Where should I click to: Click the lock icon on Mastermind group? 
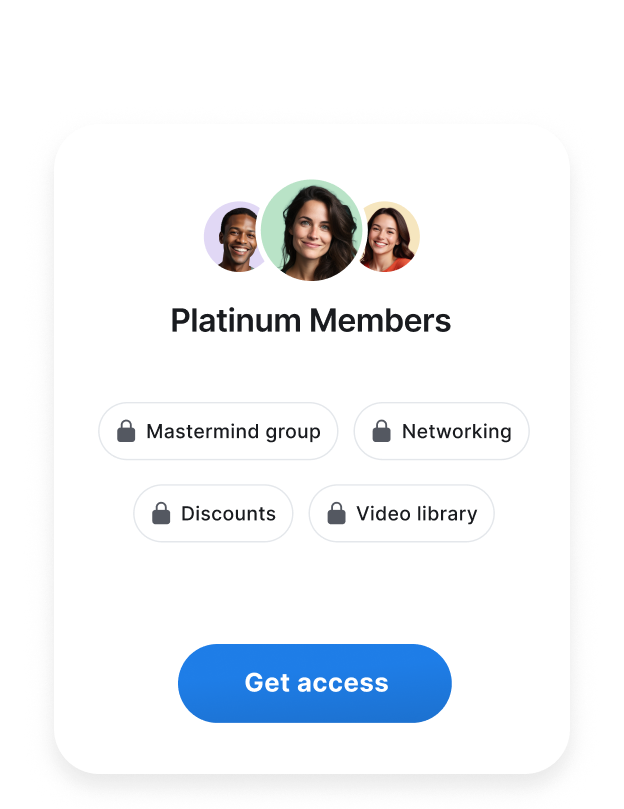coord(126,431)
